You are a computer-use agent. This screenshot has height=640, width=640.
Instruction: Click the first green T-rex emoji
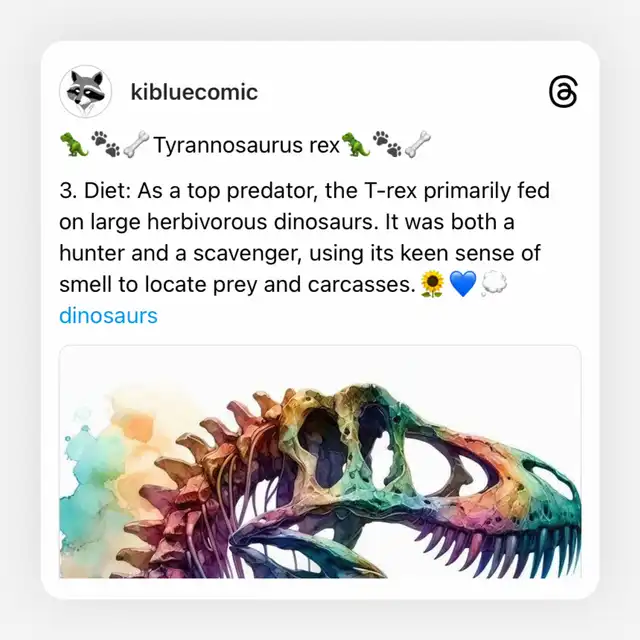click(x=74, y=144)
